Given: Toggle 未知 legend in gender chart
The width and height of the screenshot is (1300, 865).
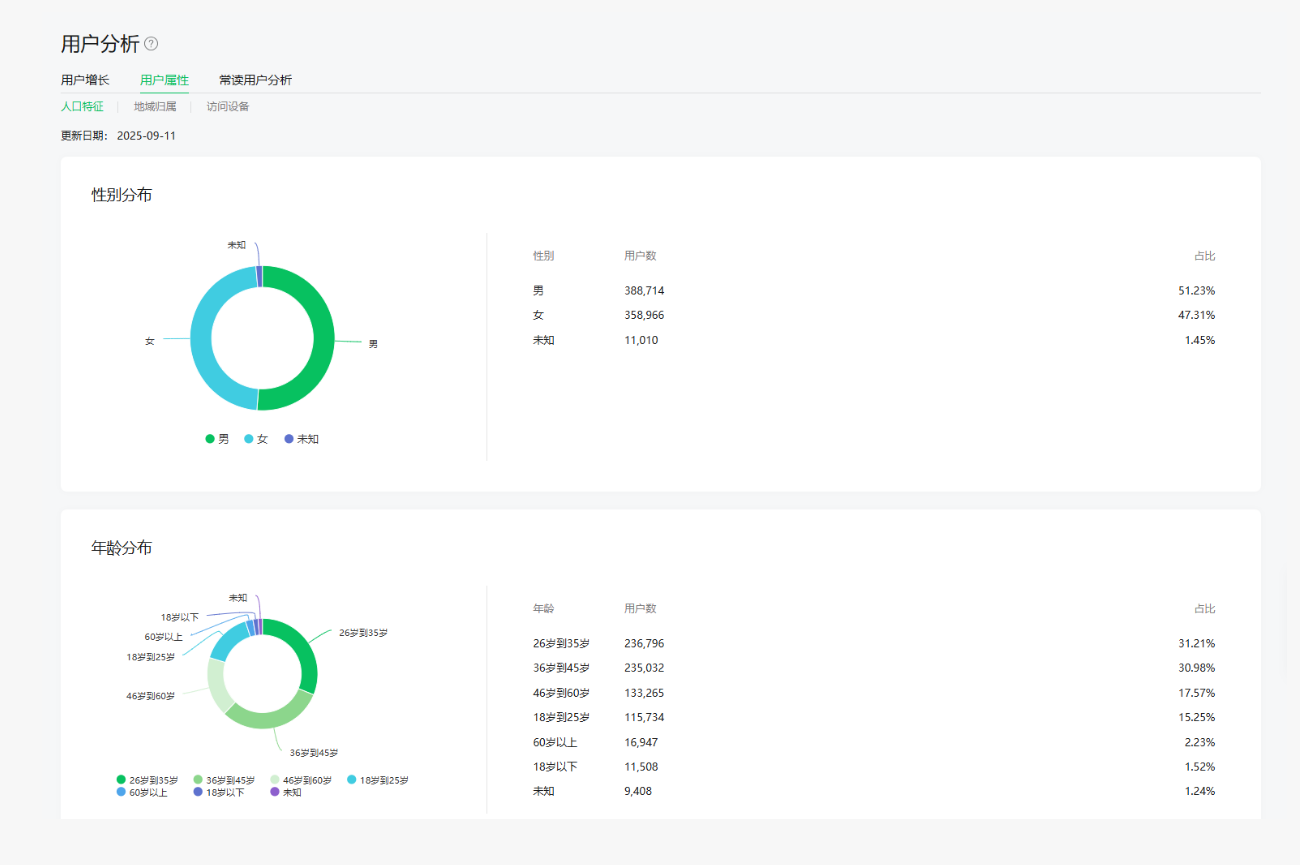Looking at the screenshot, I should [302, 439].
